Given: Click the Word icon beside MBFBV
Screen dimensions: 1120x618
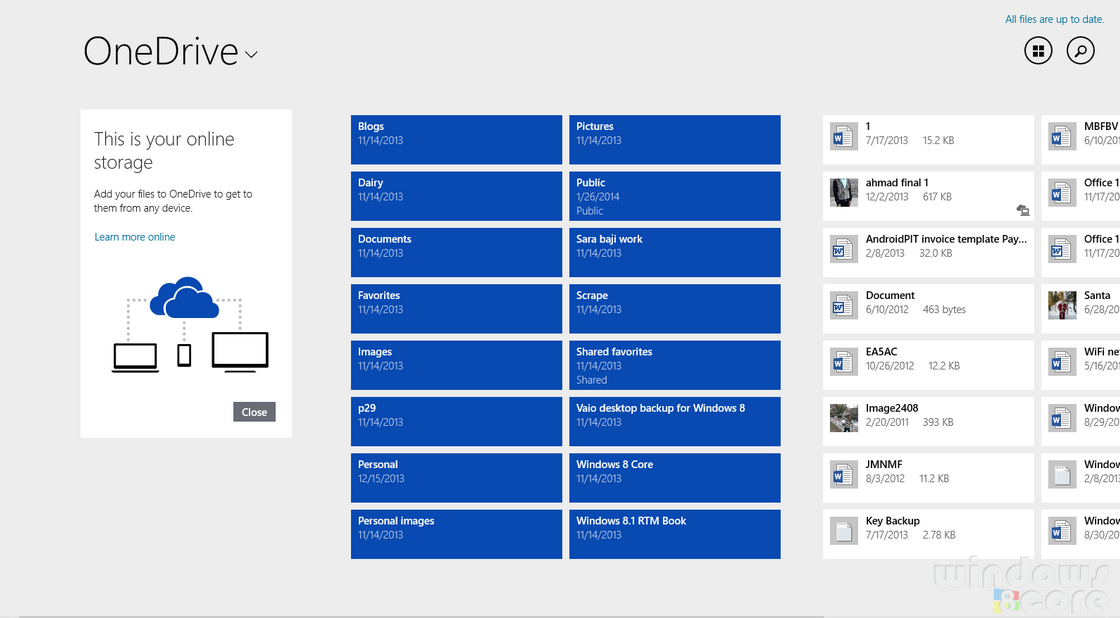Looking at the screenshot, I should 1063,136.
